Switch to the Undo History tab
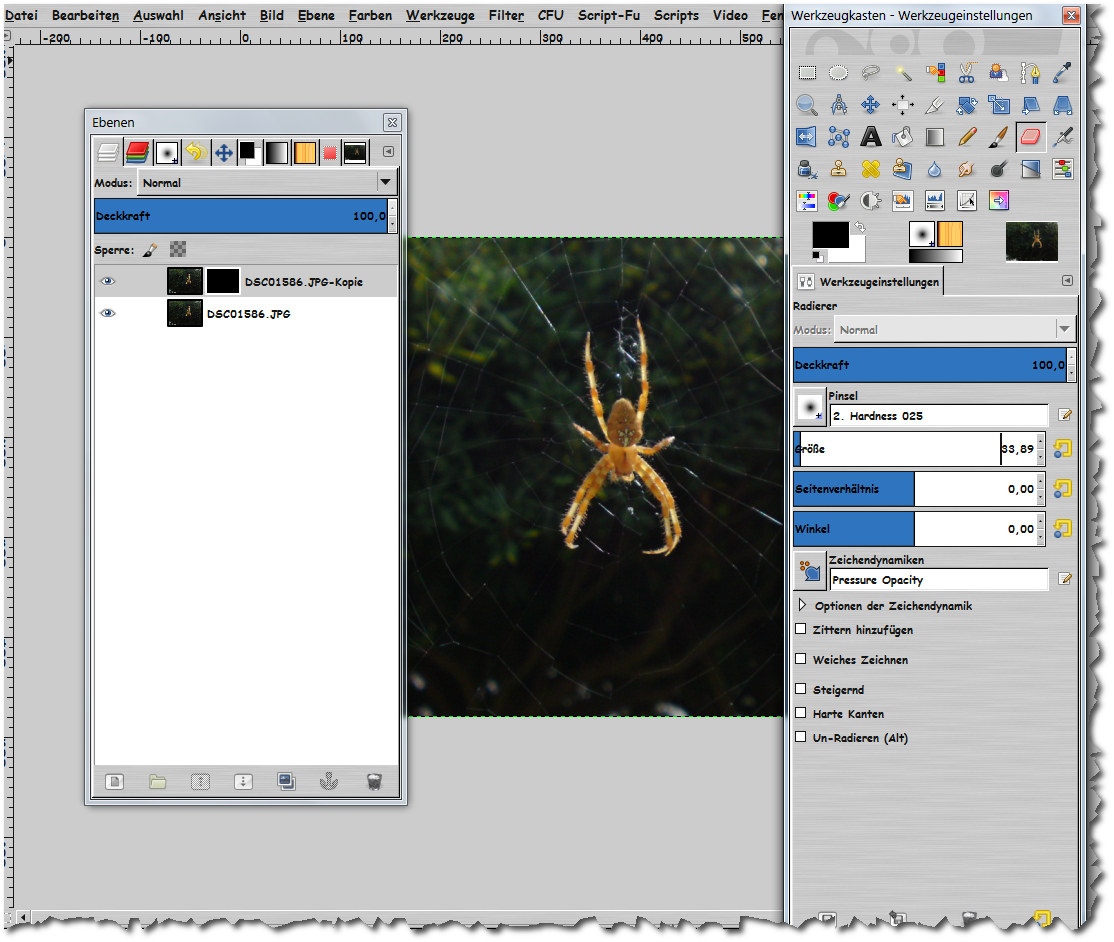The width and height of the screenshot is (1114, 942). pos(195,152)
